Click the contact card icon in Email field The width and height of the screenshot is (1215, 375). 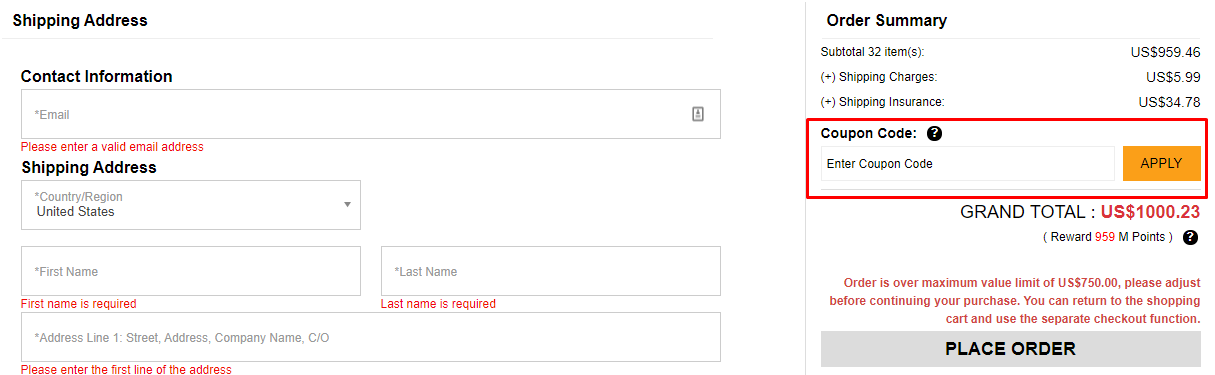click(698, 114)
